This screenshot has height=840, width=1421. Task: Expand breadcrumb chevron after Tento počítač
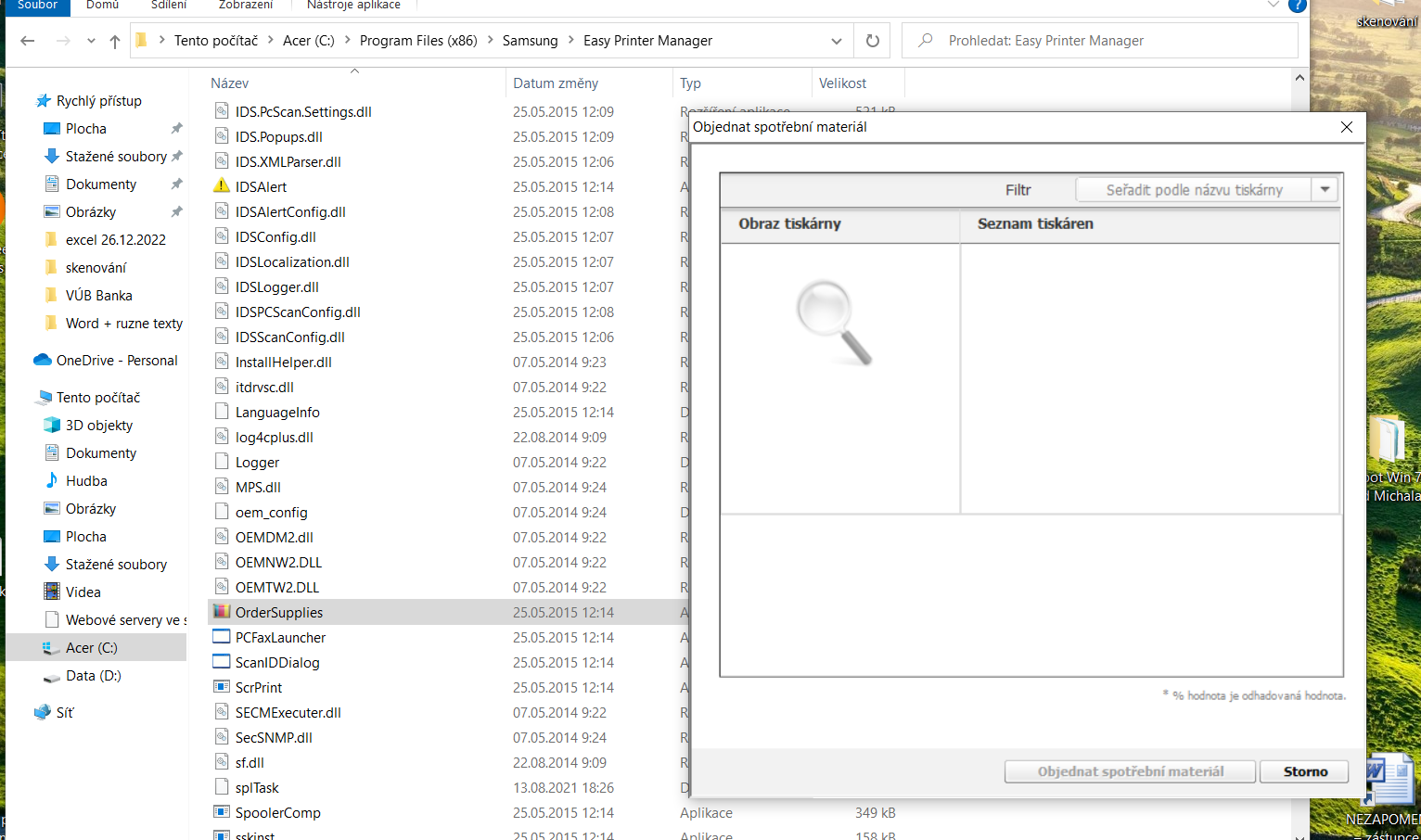tap(272, 40)
